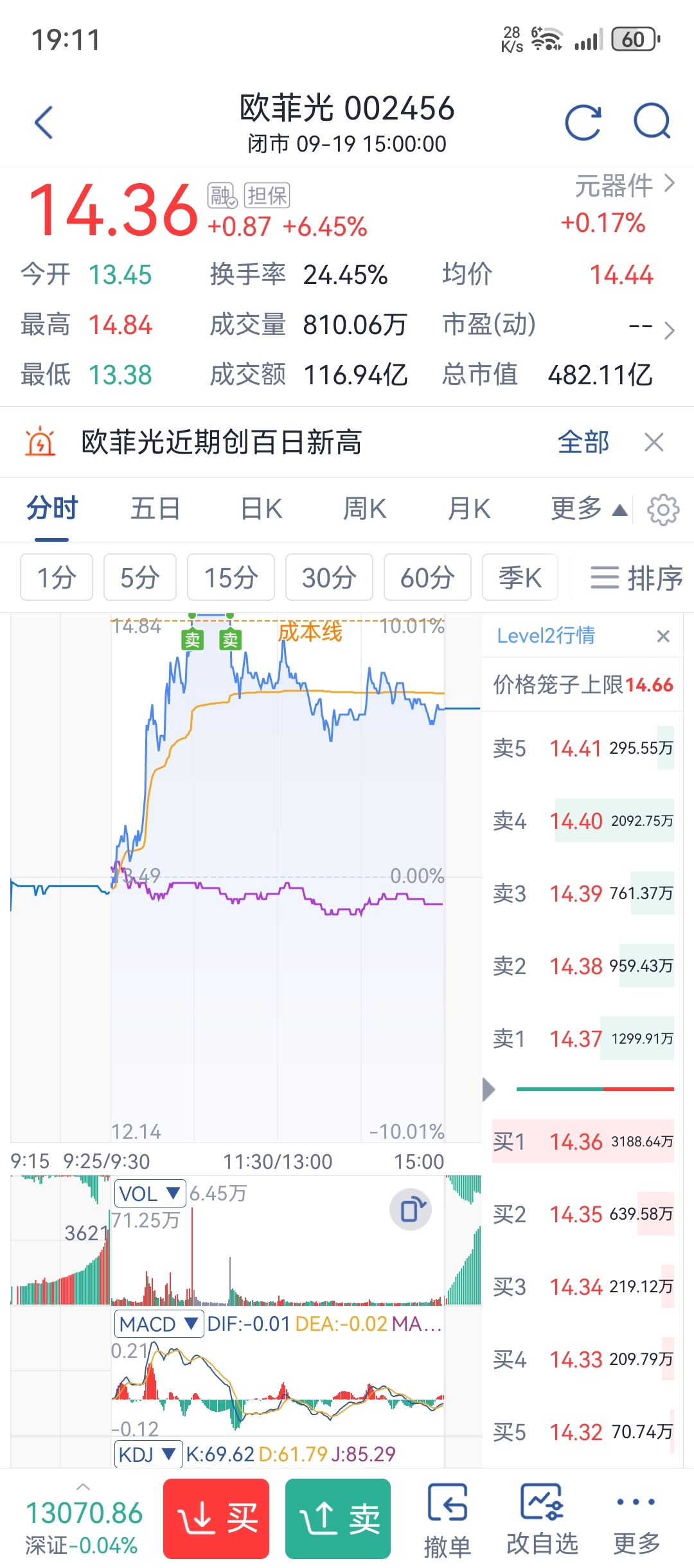Expand the 更多 chart period menu
This screenshot has width=694, height=1568.
click(589, 509)
